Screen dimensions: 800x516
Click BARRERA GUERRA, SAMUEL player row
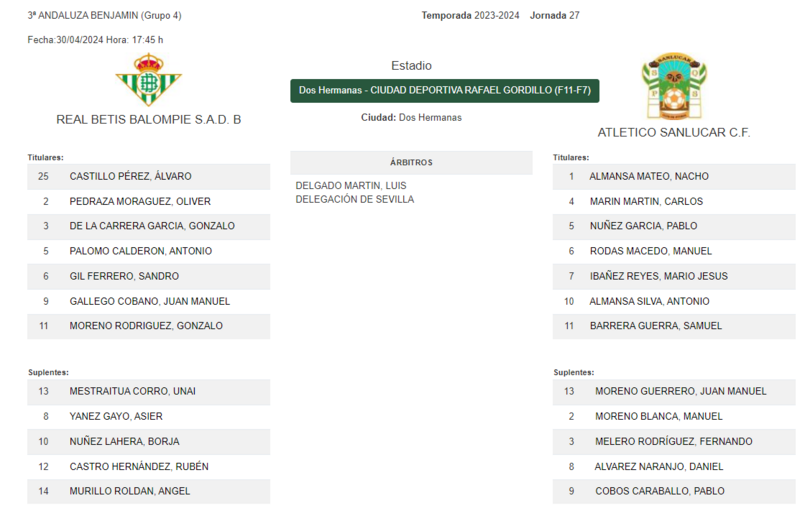674,326
